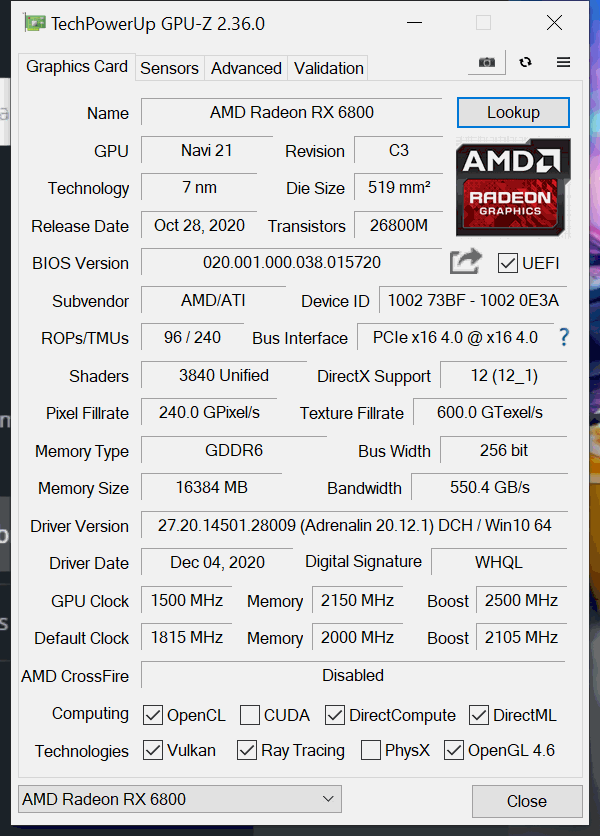Open the hamburger menu icon
Image resolution: width=600 pixels, height=836 pixels.
click(x=563, y=62)
